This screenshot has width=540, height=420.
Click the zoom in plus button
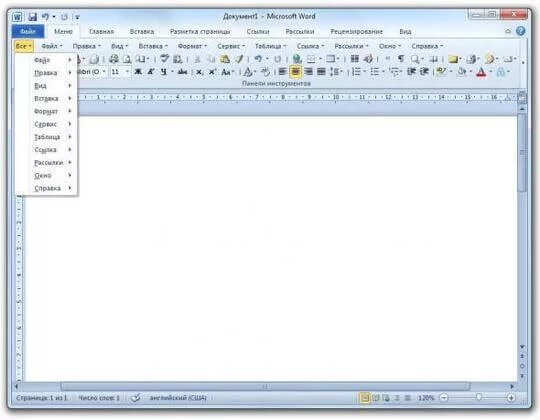click(x=511, y=398)
